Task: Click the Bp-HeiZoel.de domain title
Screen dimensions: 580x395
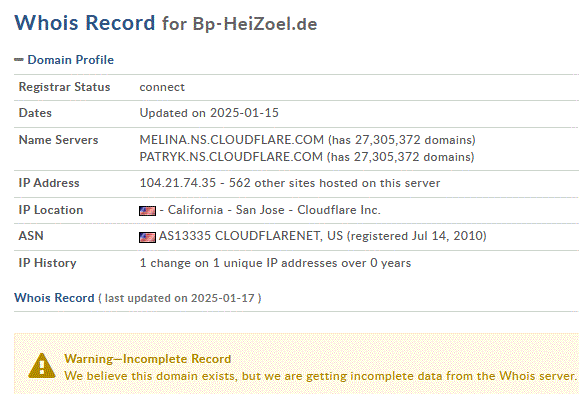Action: click(x=255, y=24)
